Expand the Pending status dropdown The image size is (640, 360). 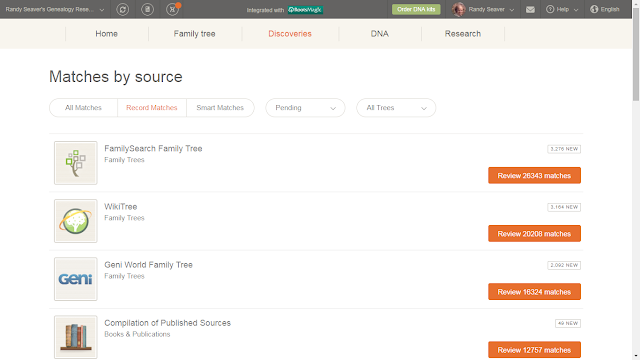tap(305, 108)
